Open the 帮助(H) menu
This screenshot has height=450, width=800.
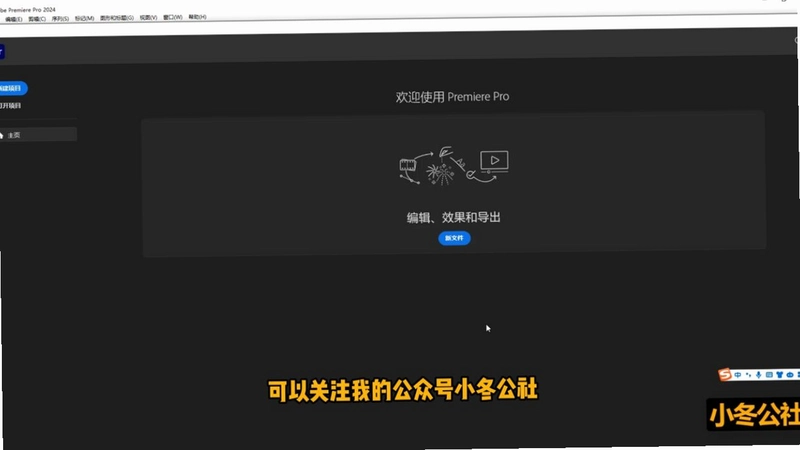point(197,17)
